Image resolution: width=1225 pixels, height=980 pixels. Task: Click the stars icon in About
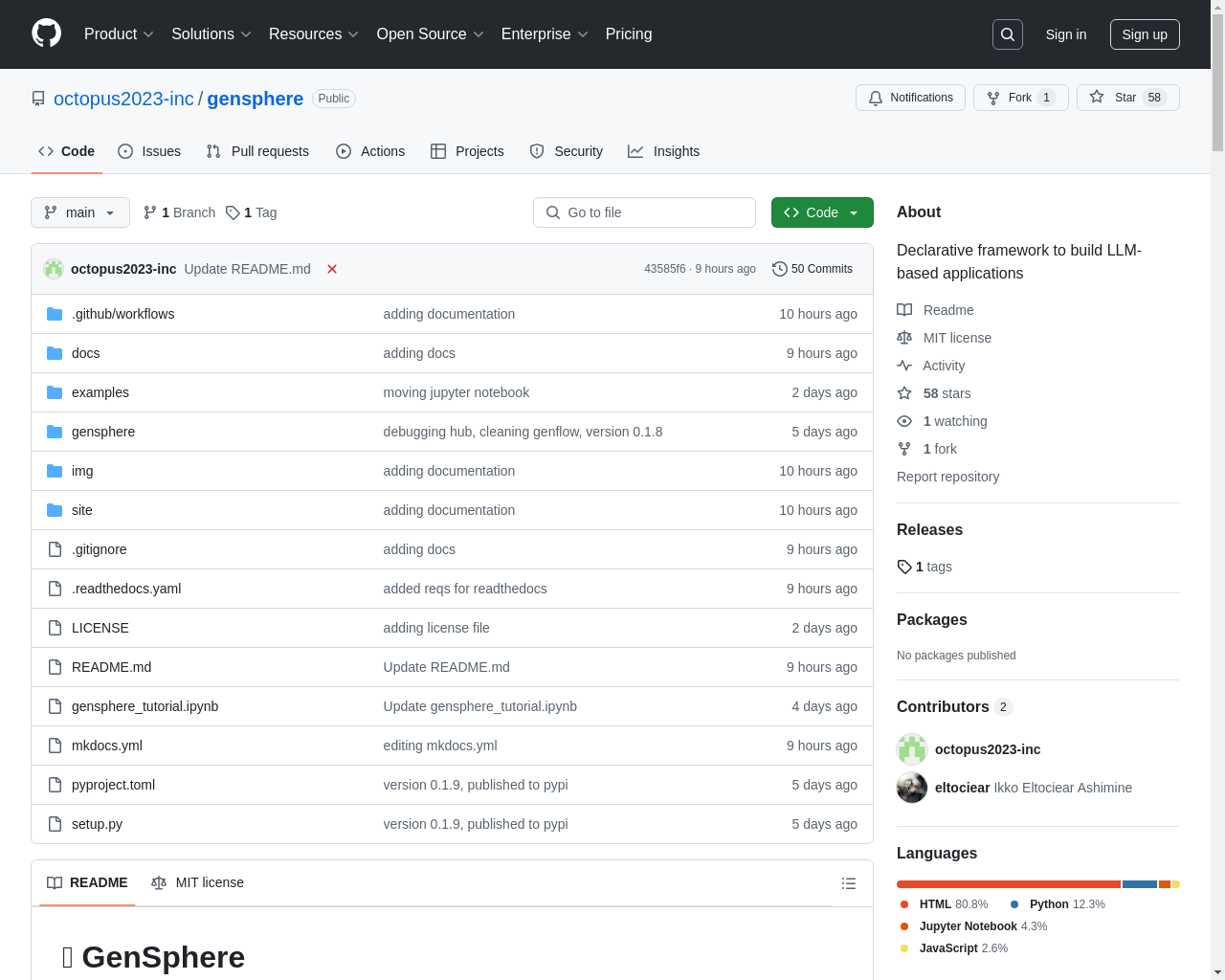pyautogui.click(x=904, y=393)
